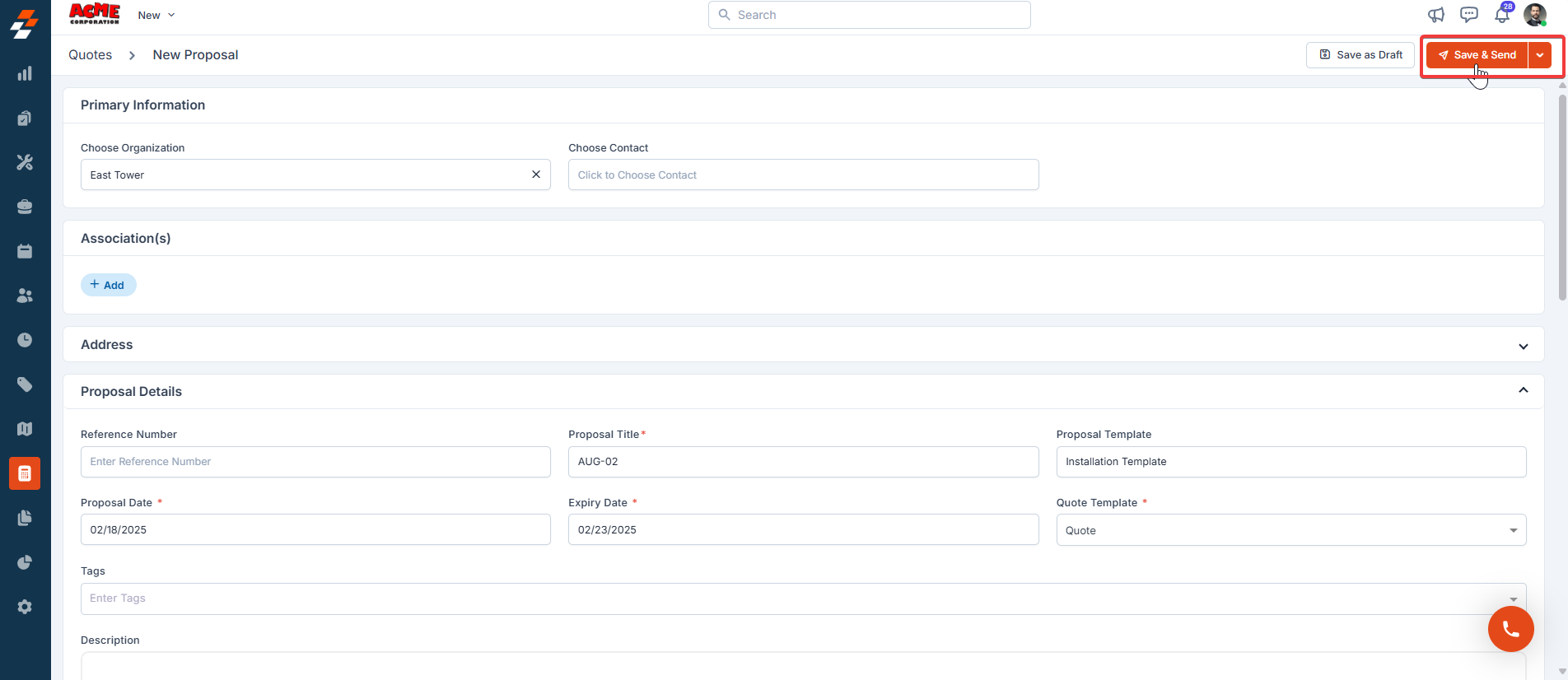The height and width of the screenshot is (680, 1568).
Task: Click the Choose Contact field
Action: [x=803, y=175]
